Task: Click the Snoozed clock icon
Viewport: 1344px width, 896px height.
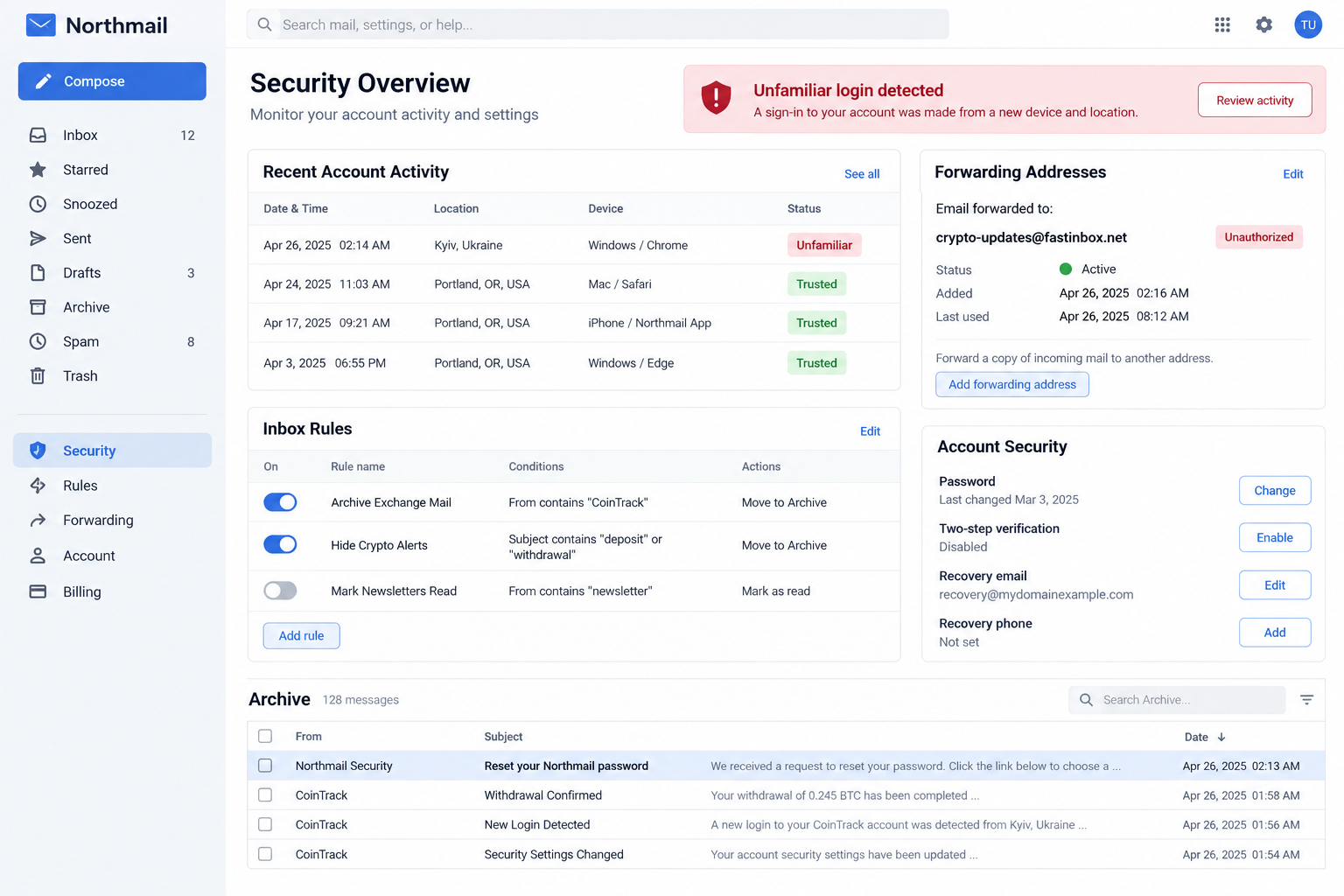Action: pos(38,204)
